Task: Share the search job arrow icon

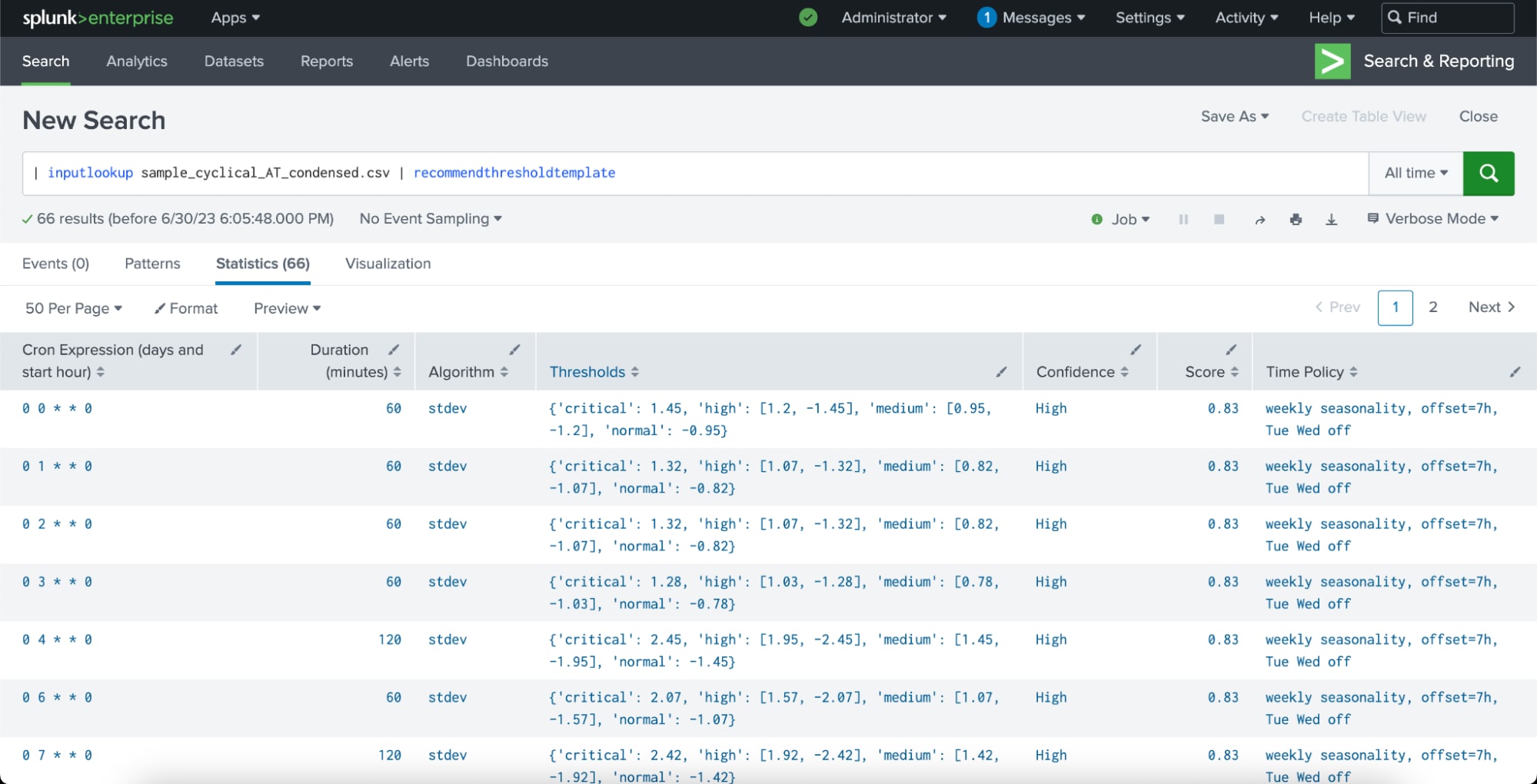Action: click(1259, 220)
